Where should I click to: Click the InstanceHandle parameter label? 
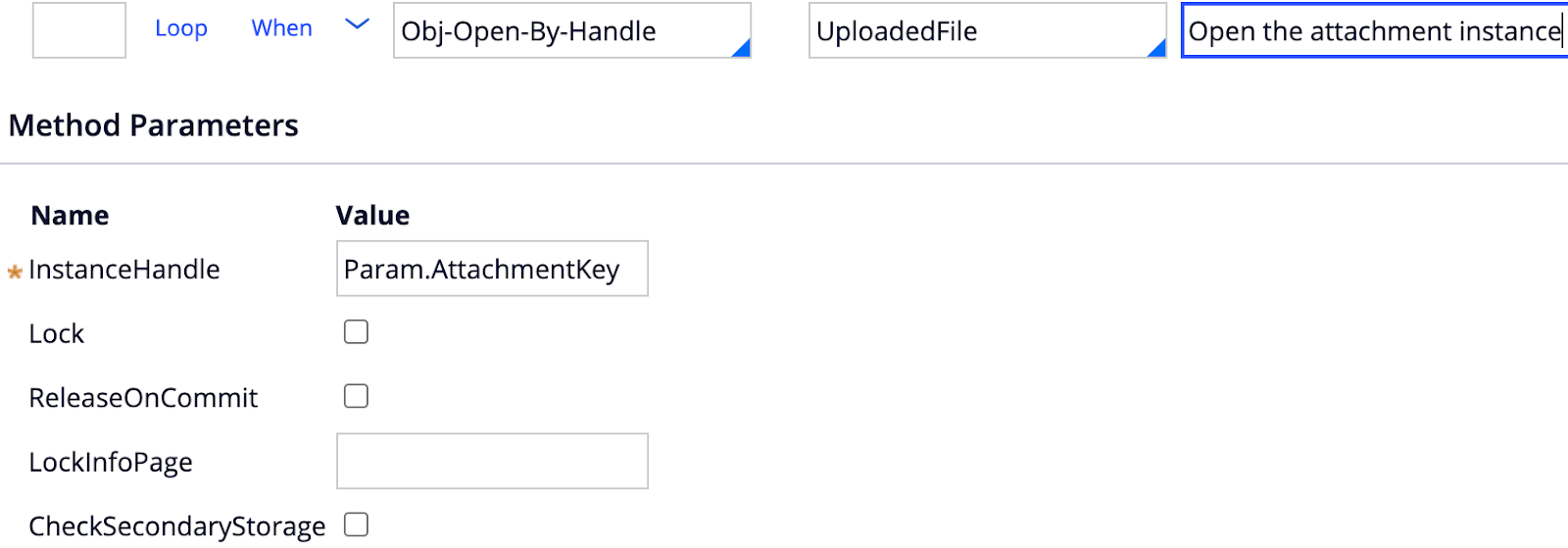pyautogui.click(x=124, y=270)
